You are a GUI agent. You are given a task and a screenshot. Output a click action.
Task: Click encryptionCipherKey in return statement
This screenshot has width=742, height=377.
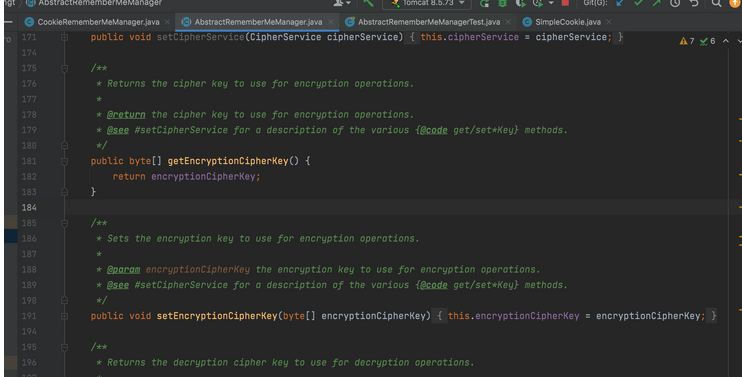(203, 176)
